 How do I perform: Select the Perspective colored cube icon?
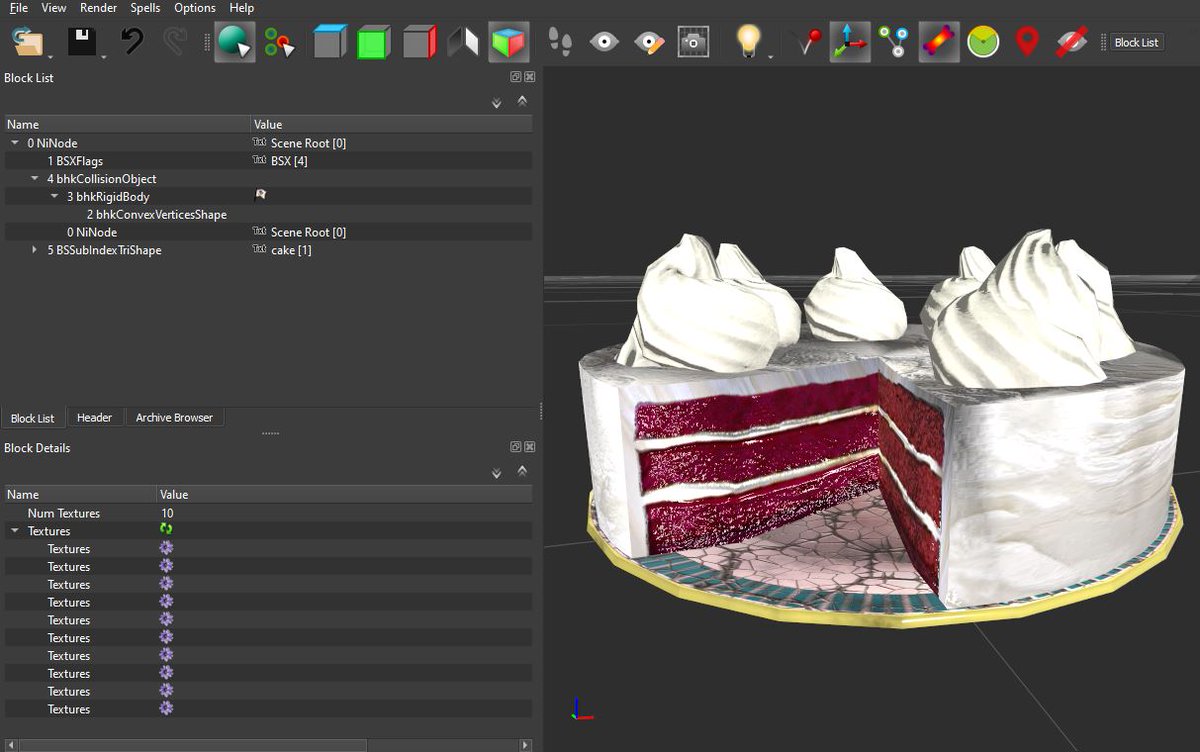point(509,42)
